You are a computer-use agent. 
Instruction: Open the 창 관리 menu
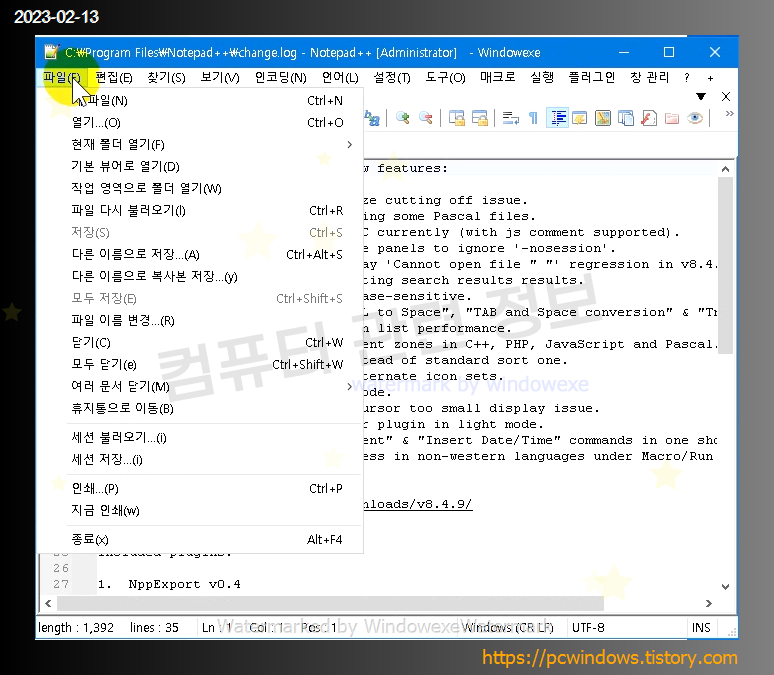pos(650,78)
